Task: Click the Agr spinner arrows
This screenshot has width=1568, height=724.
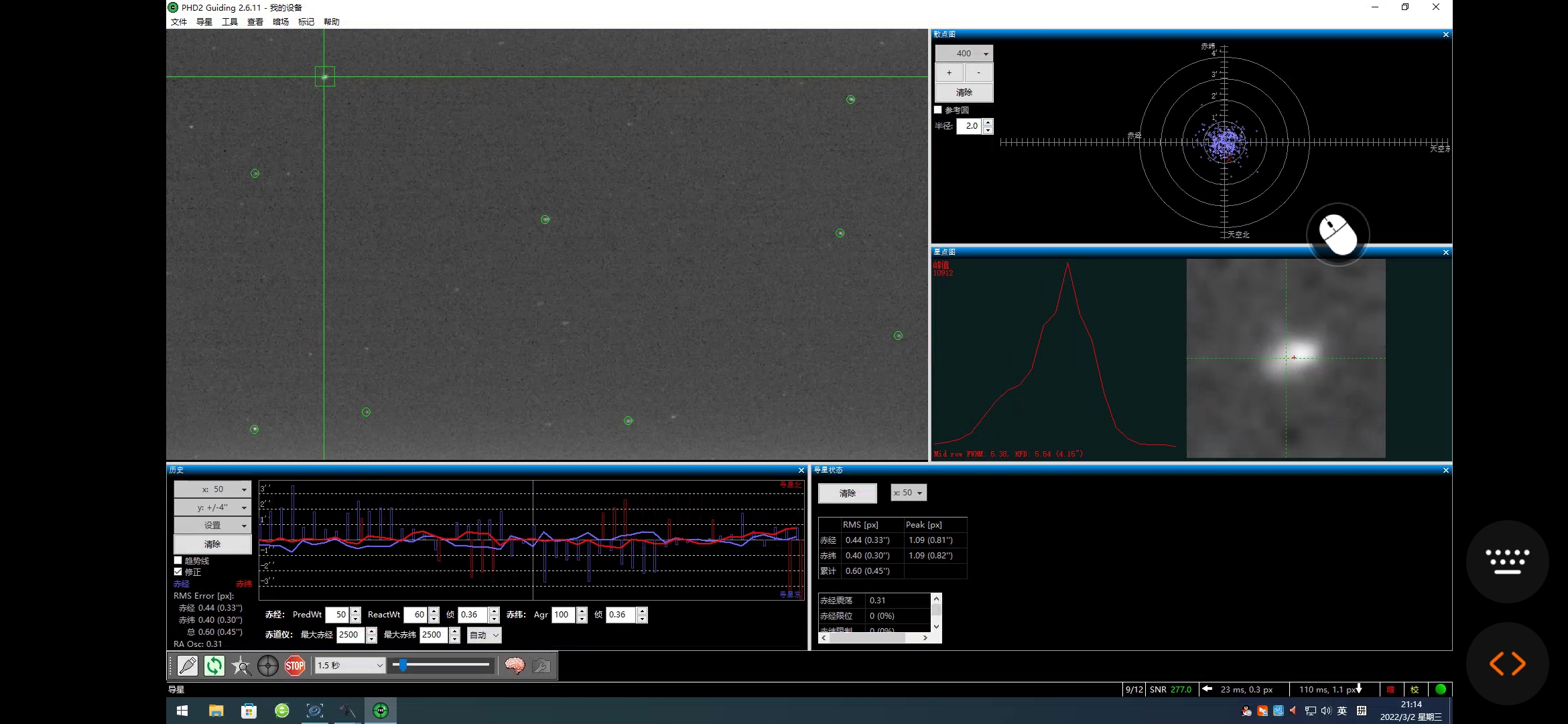Action: (582, 615)
